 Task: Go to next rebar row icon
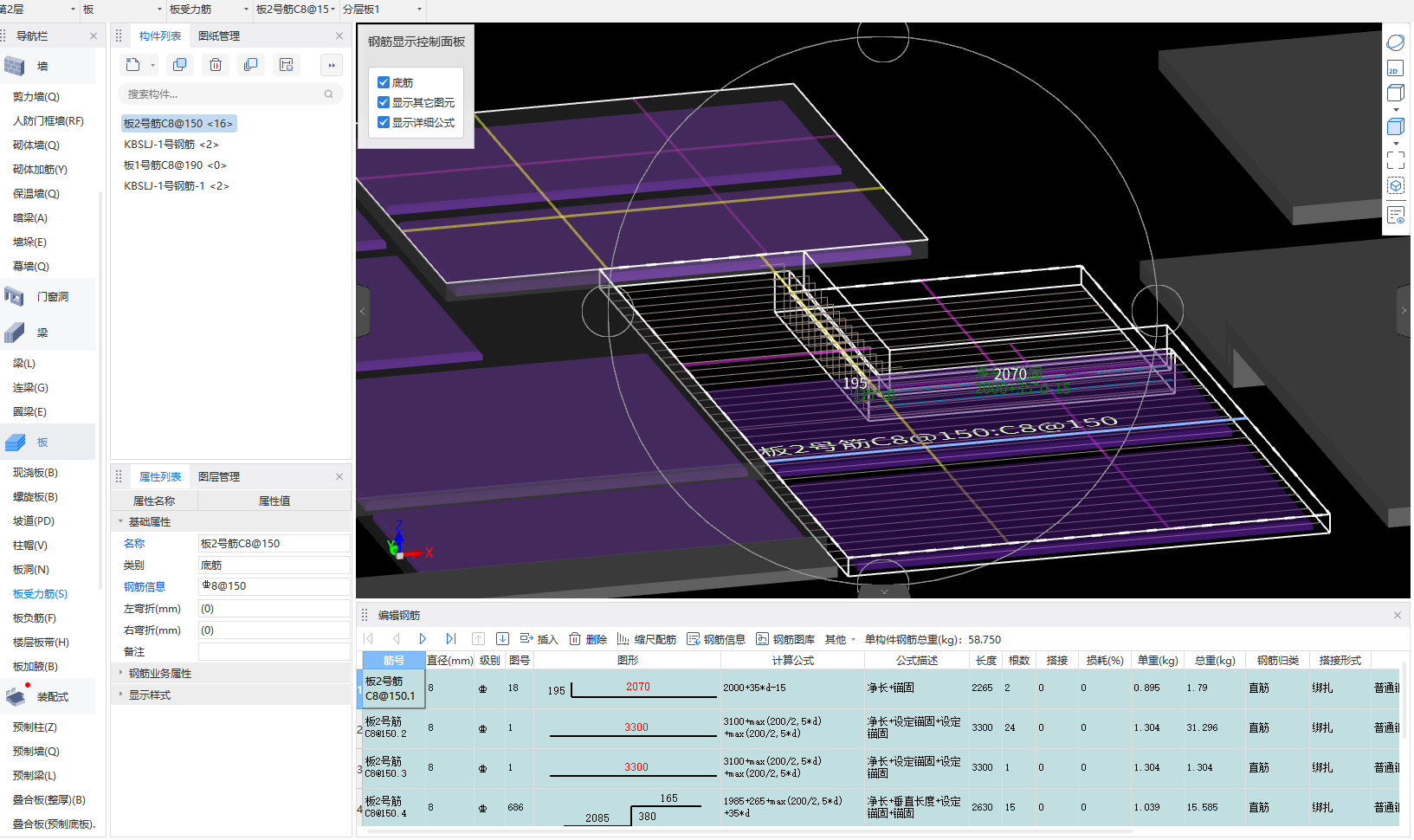[423, 639]
